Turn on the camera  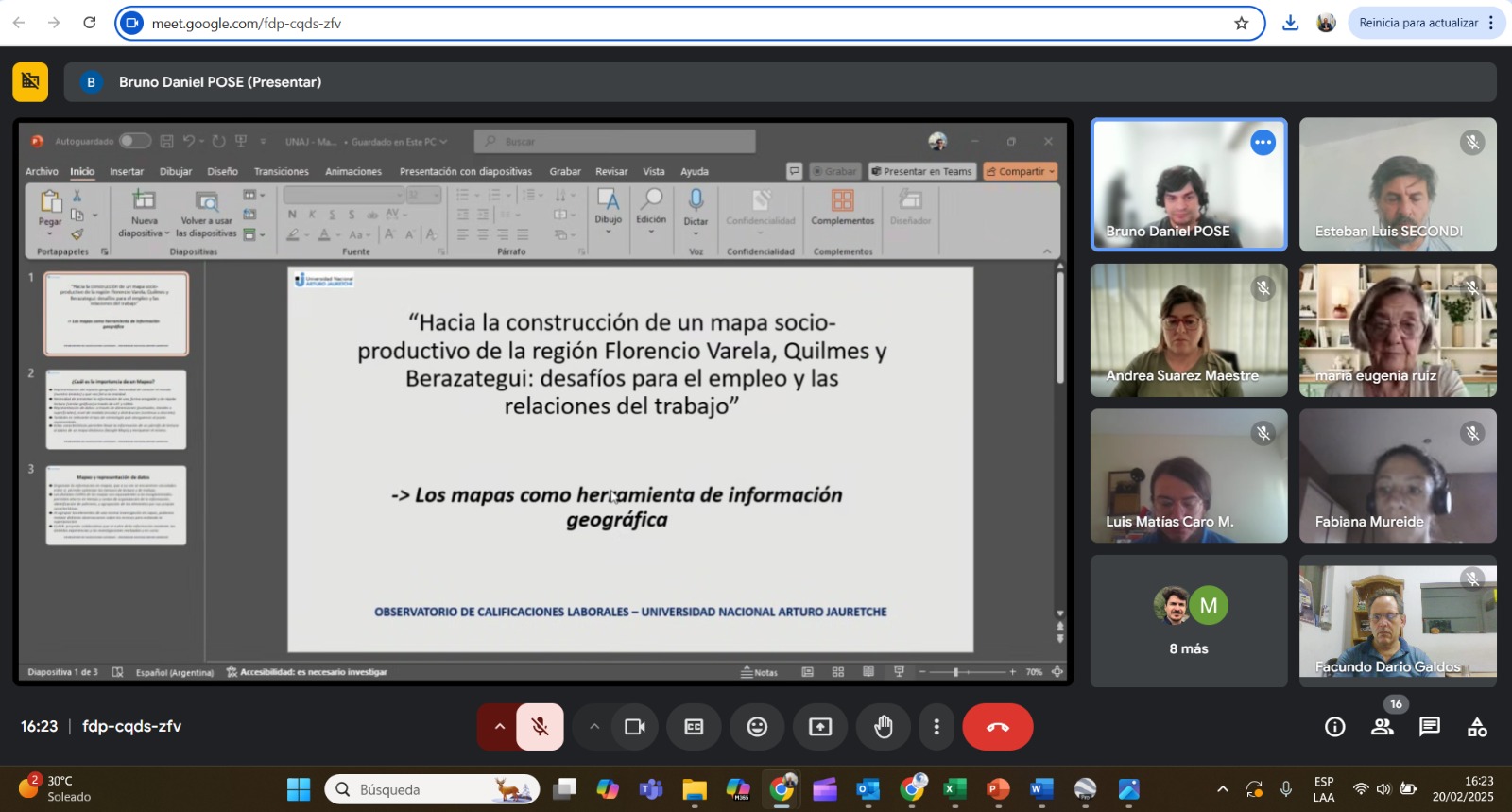tap(634, 727)
